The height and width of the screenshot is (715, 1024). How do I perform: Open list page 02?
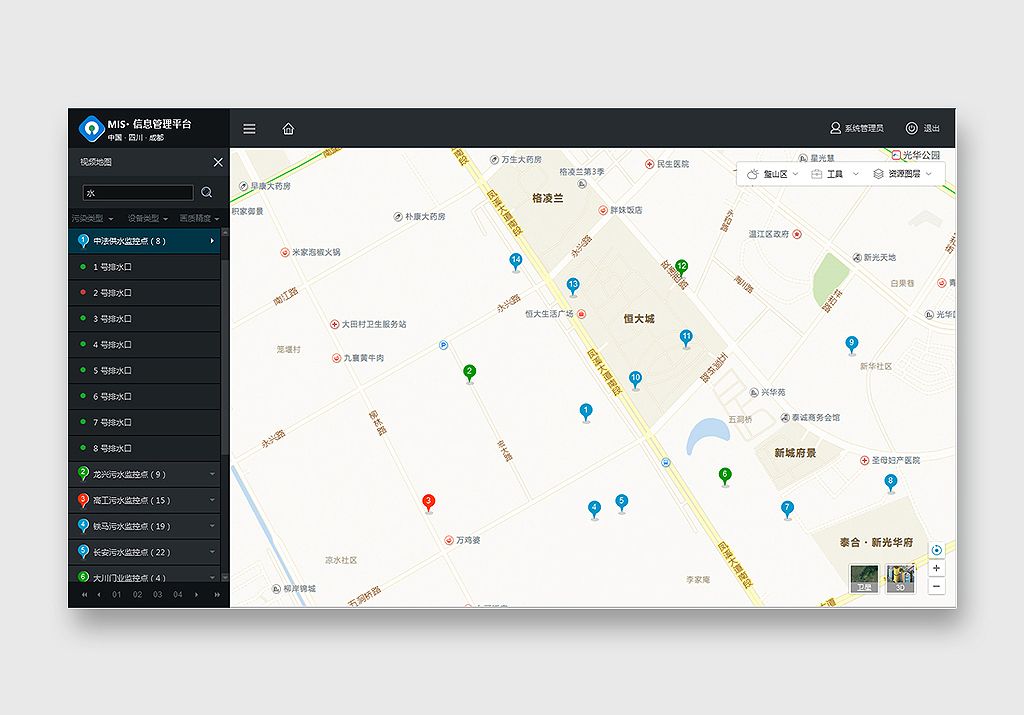click(x=137, y=595)
